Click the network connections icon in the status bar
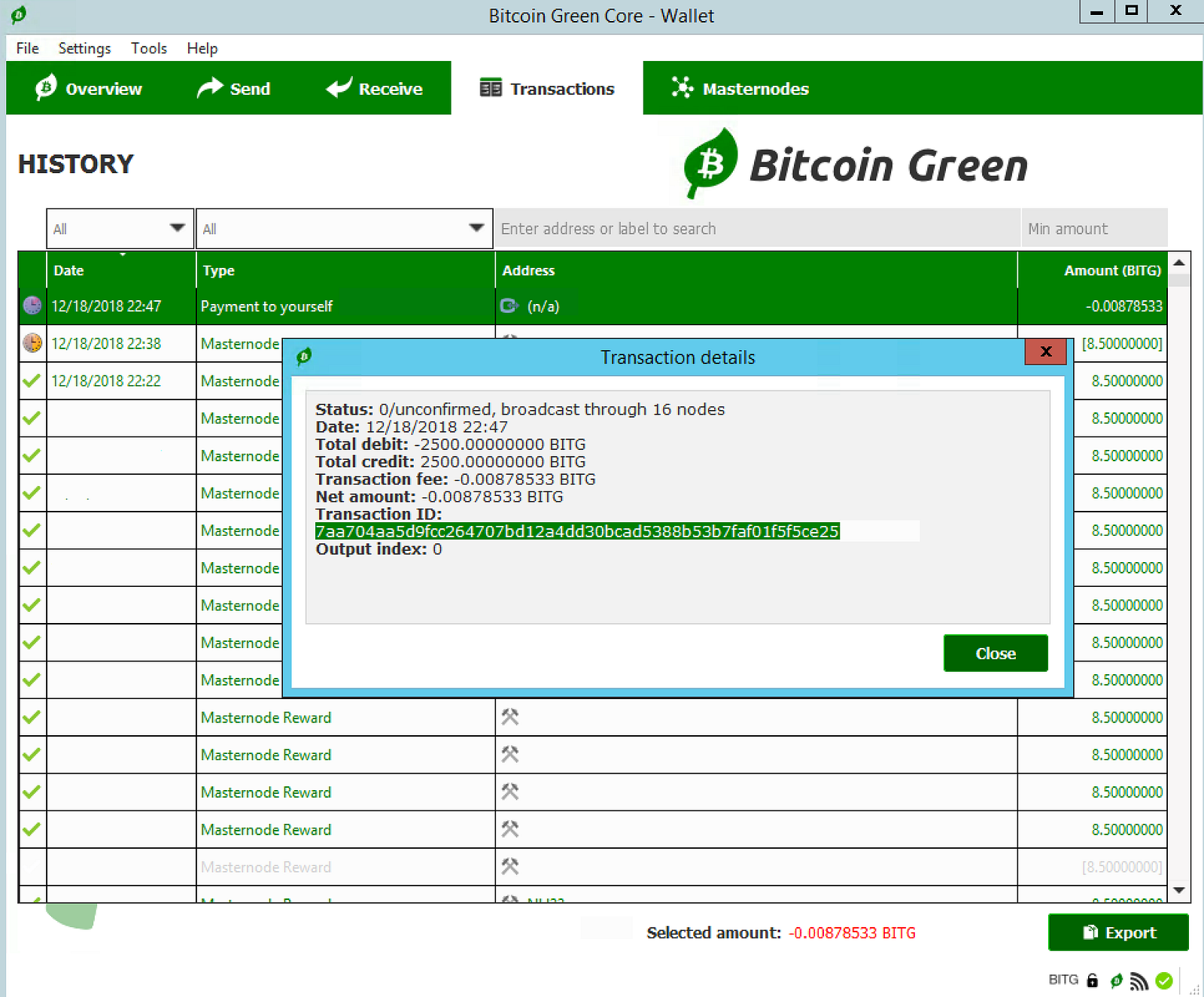1204x997 pixels. [x=1139, y=980]
